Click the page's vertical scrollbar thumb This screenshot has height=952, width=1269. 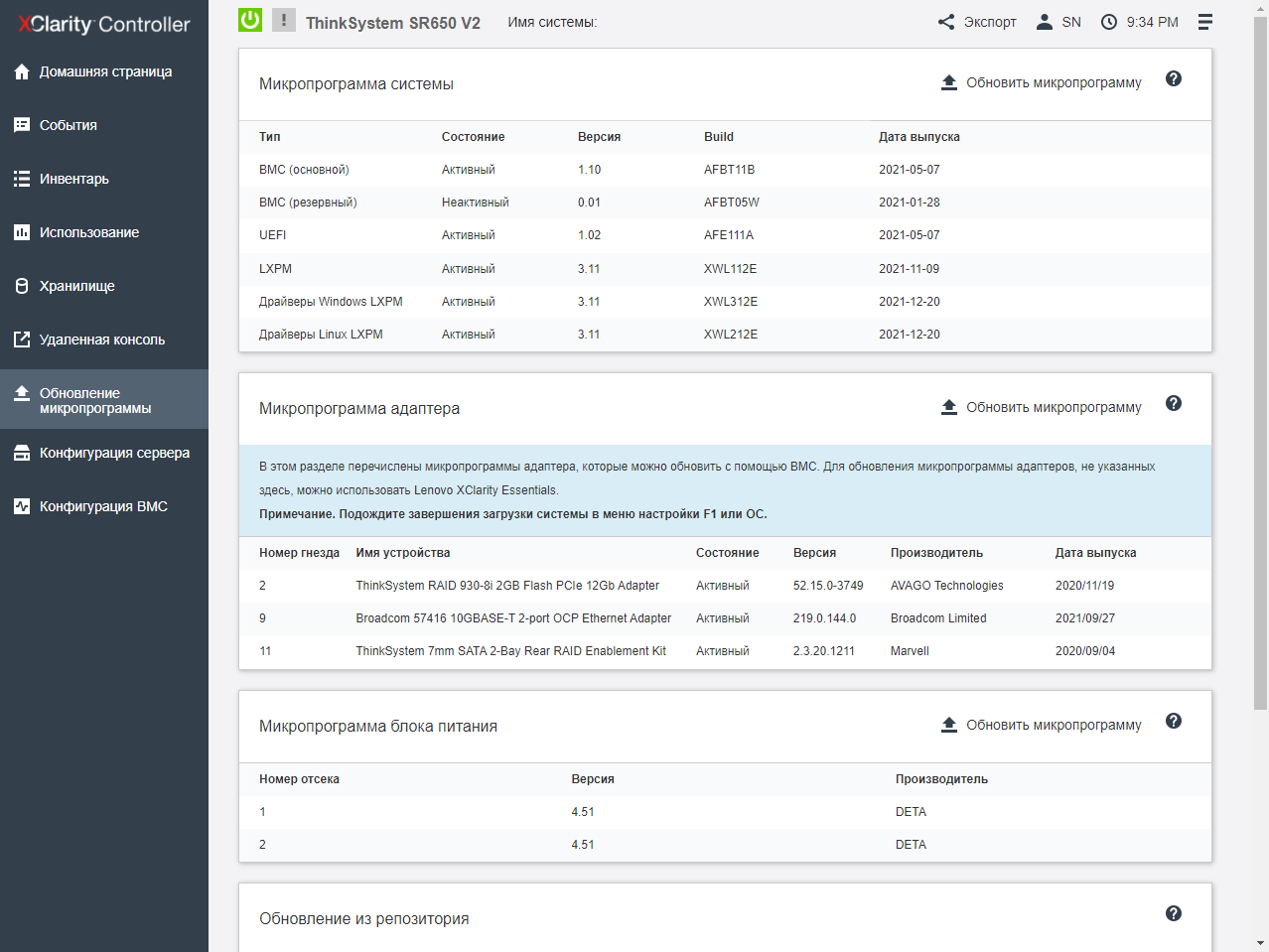pos(1260,363)
